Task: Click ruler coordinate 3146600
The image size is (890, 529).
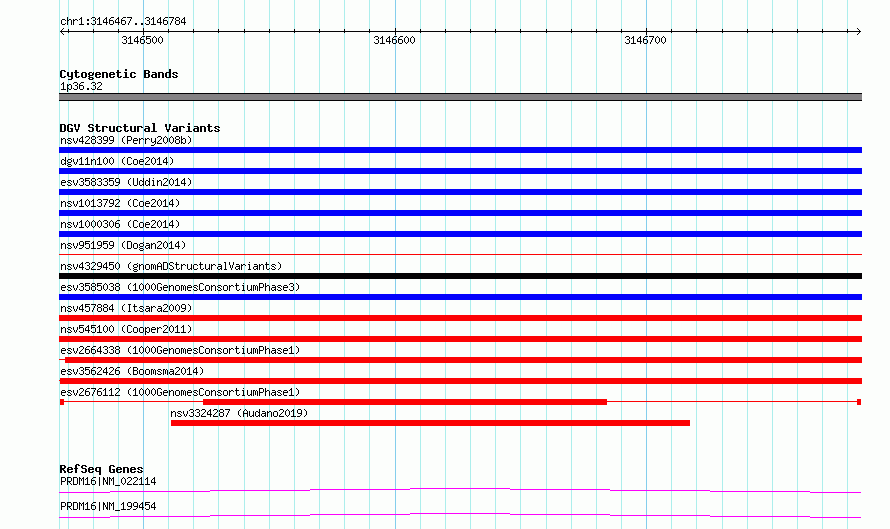Action: coord(394,40)
